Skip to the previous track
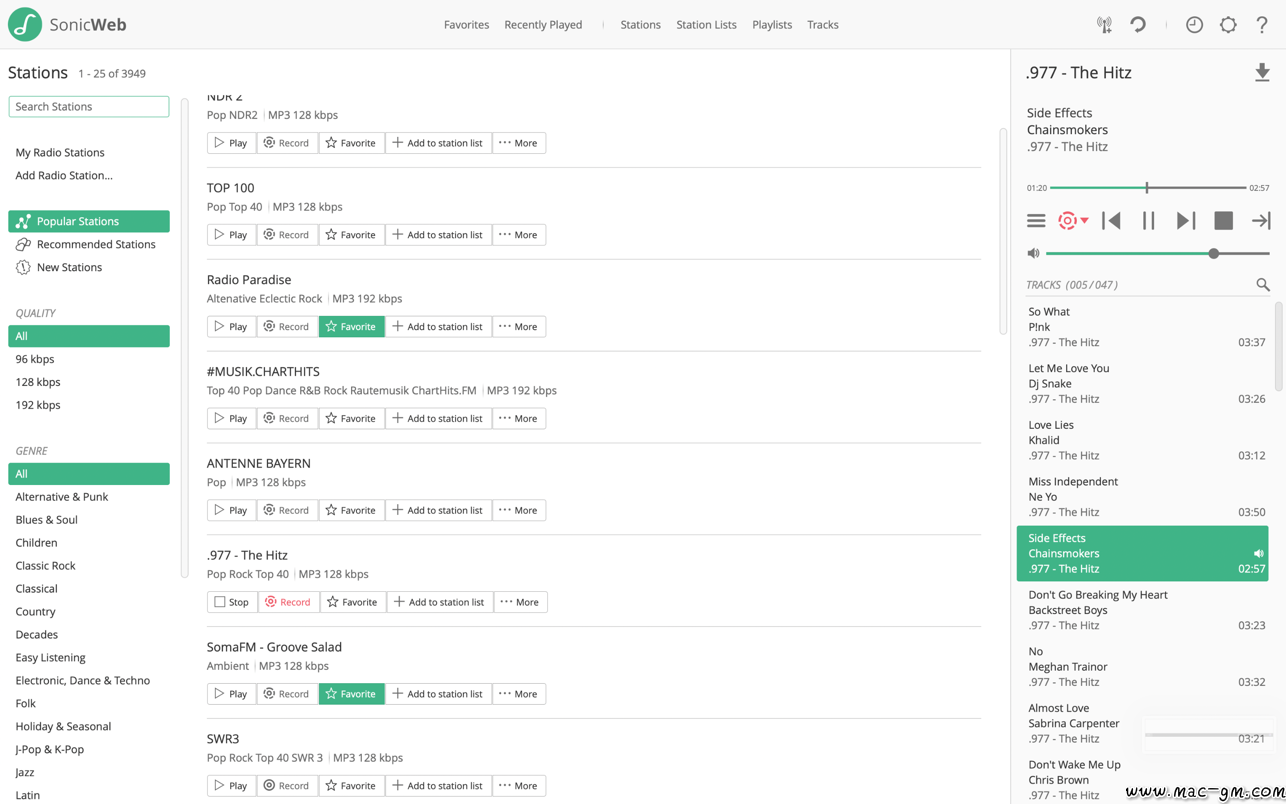The height and width of the screenshot is (804, 1286). point(1111,221)
